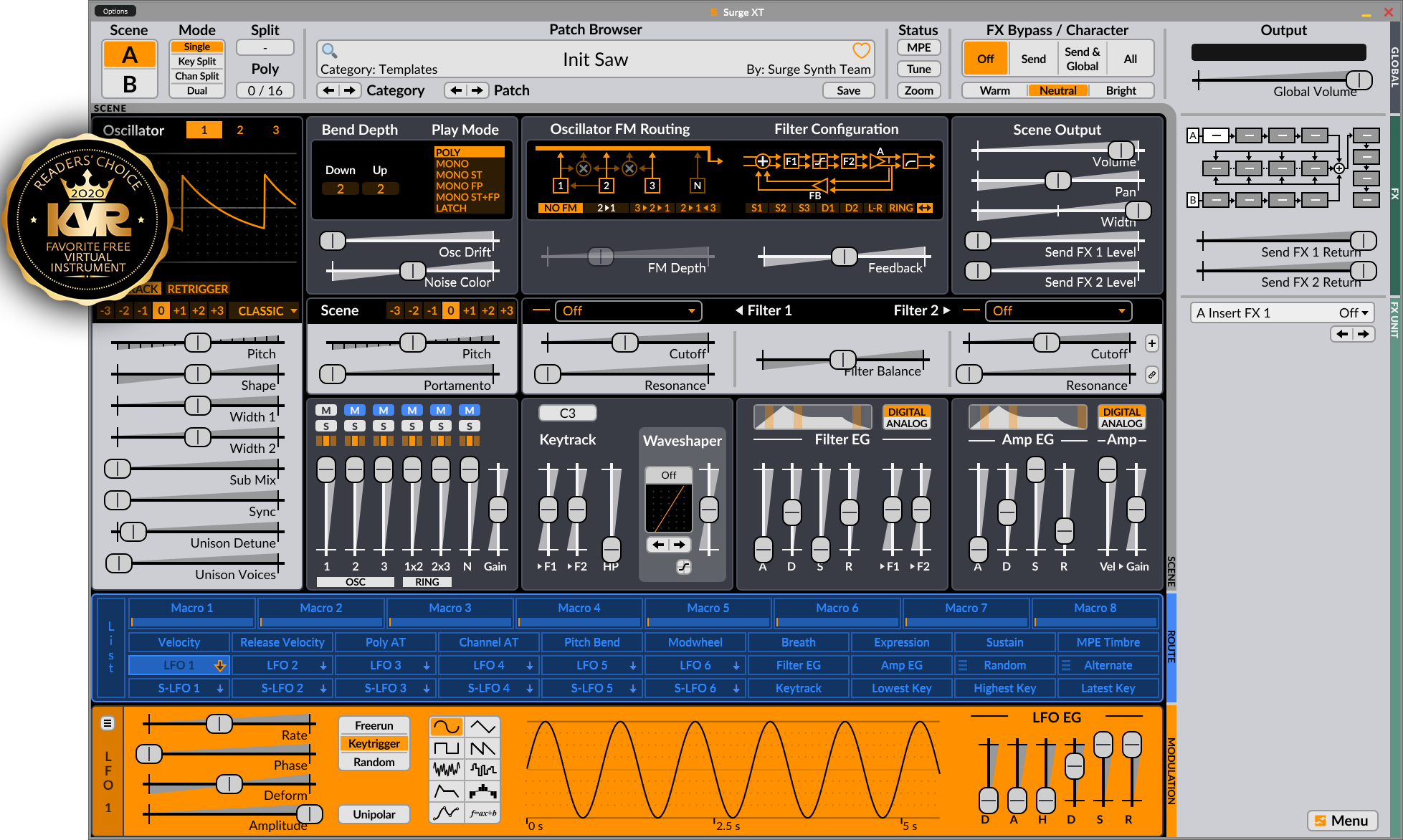Select the noise LFO waveform shape
1403x840 pixels.
click(446, 770)
